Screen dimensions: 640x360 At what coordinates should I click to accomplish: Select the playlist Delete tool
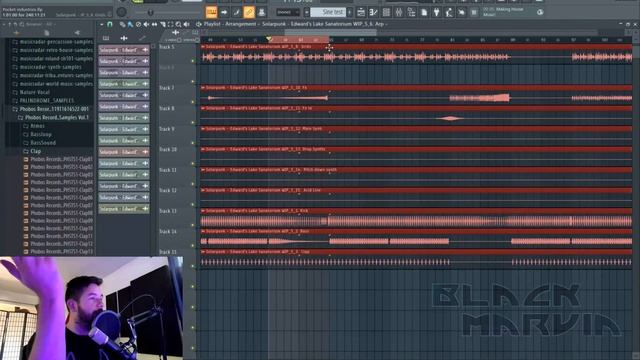(138, 24)
